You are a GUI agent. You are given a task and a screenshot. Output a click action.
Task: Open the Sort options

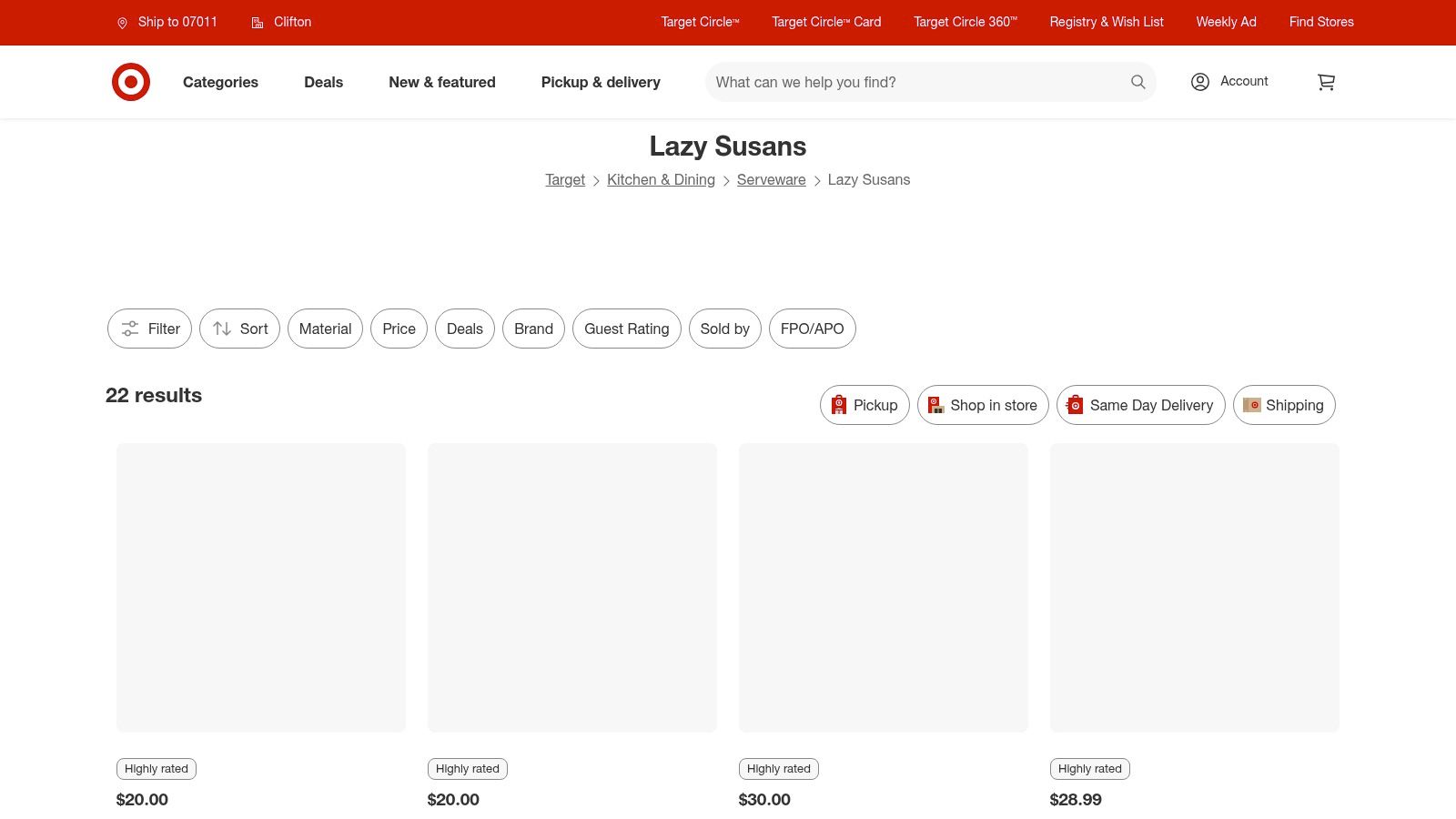(239, 329)
